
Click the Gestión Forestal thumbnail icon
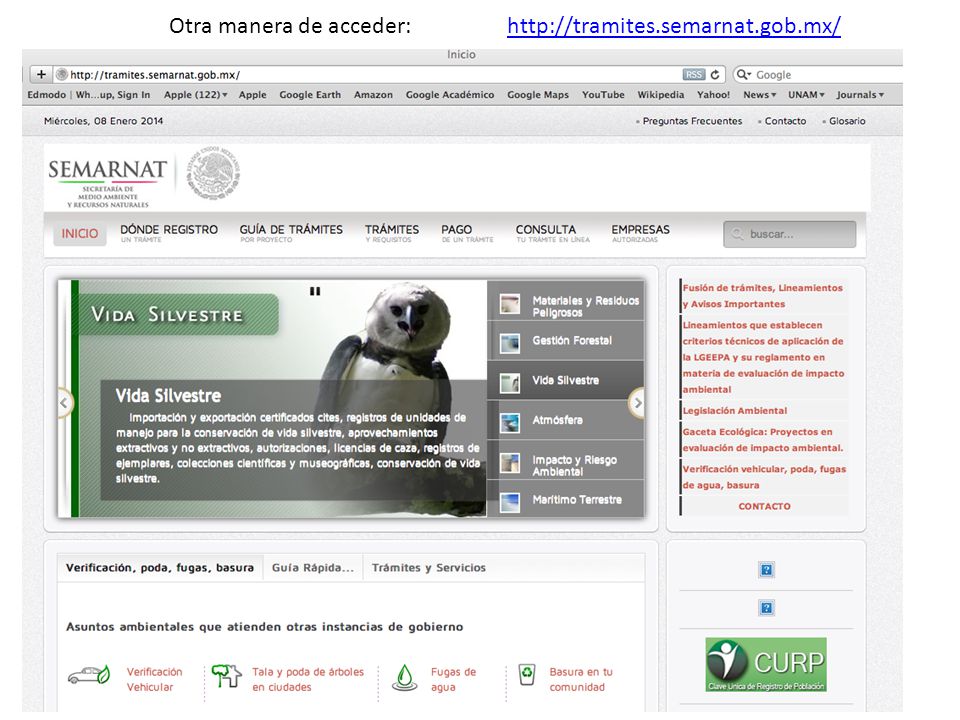tap(509, 343)
